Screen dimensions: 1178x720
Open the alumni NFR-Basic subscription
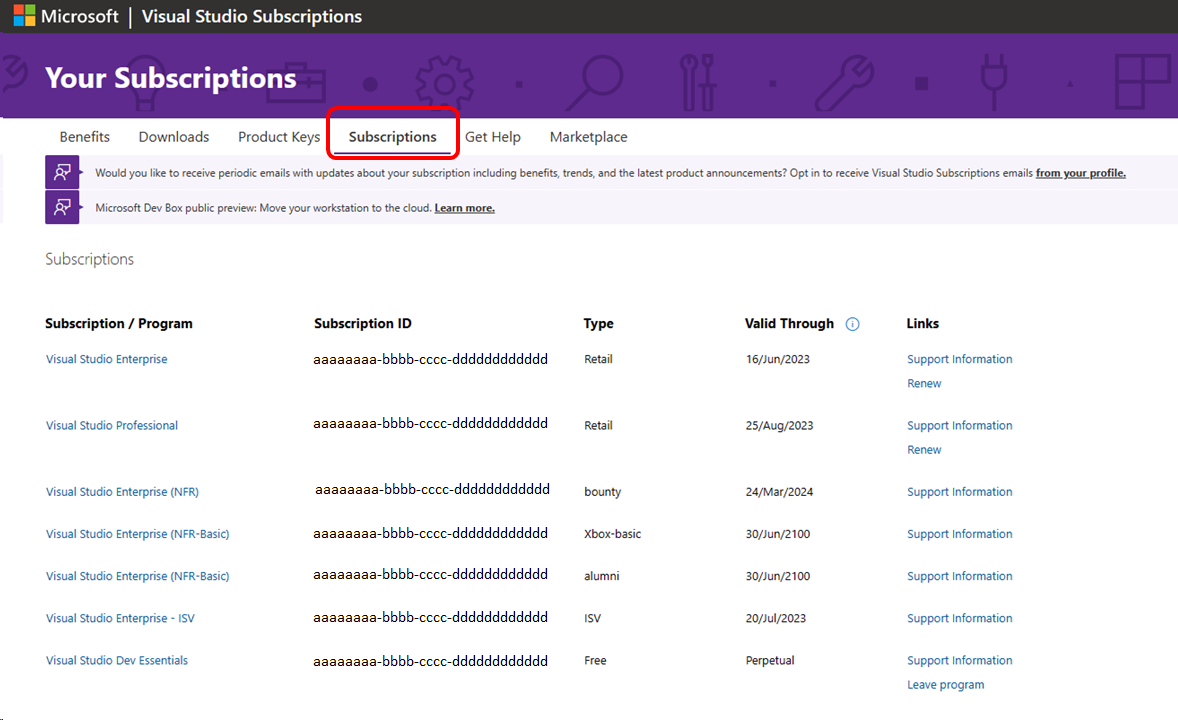coord(137,576)
